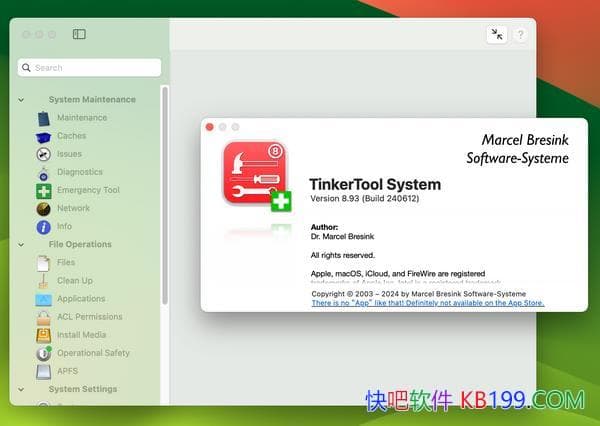The width and height of the screenshot is (600, 426).
Task: Select the Caches icon in sidebar
Action: (x=43, y=136)
